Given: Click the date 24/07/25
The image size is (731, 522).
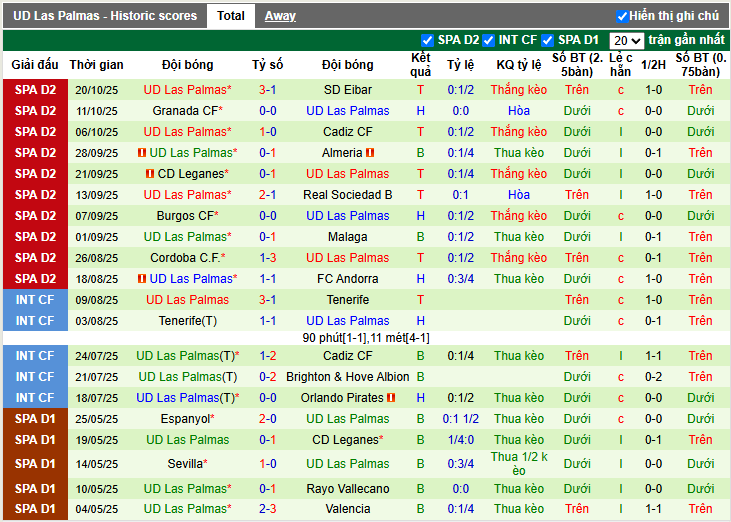Looking at the screenshot, I should [97, 356].
